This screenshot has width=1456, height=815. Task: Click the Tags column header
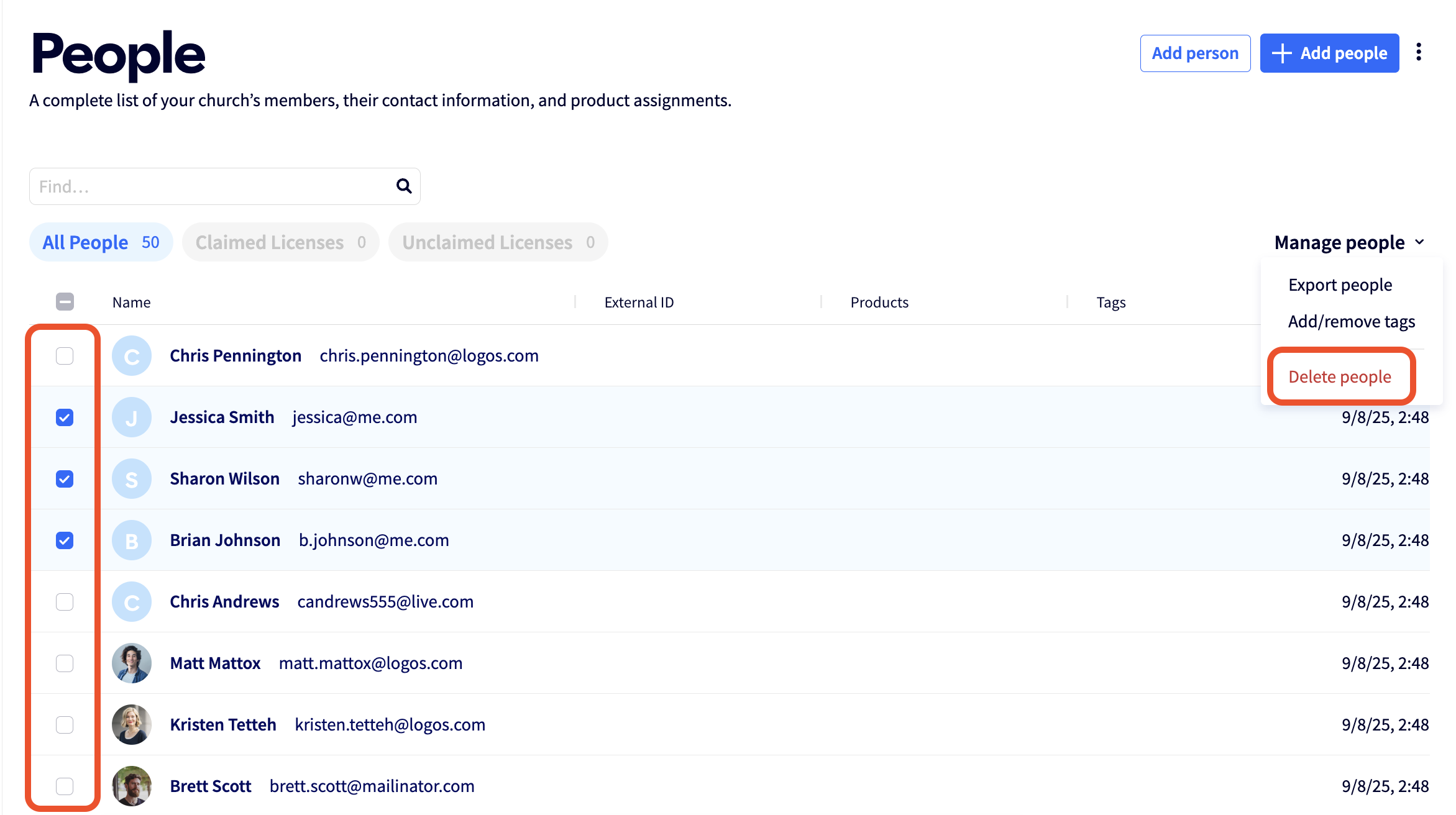pyautogui.click(x=1111, y=303)
